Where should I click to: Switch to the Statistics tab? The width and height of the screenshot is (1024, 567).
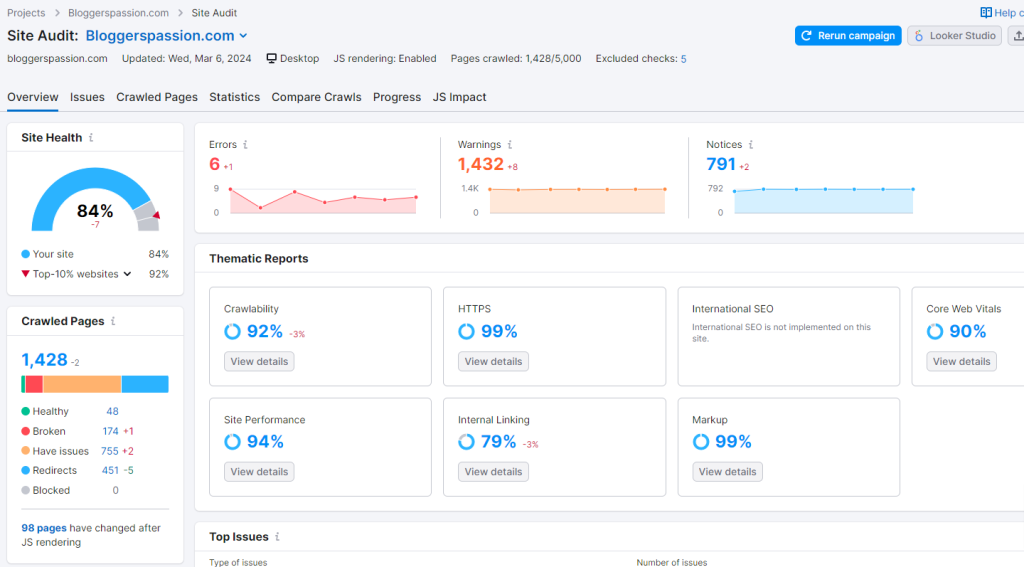tap(234, 97)
